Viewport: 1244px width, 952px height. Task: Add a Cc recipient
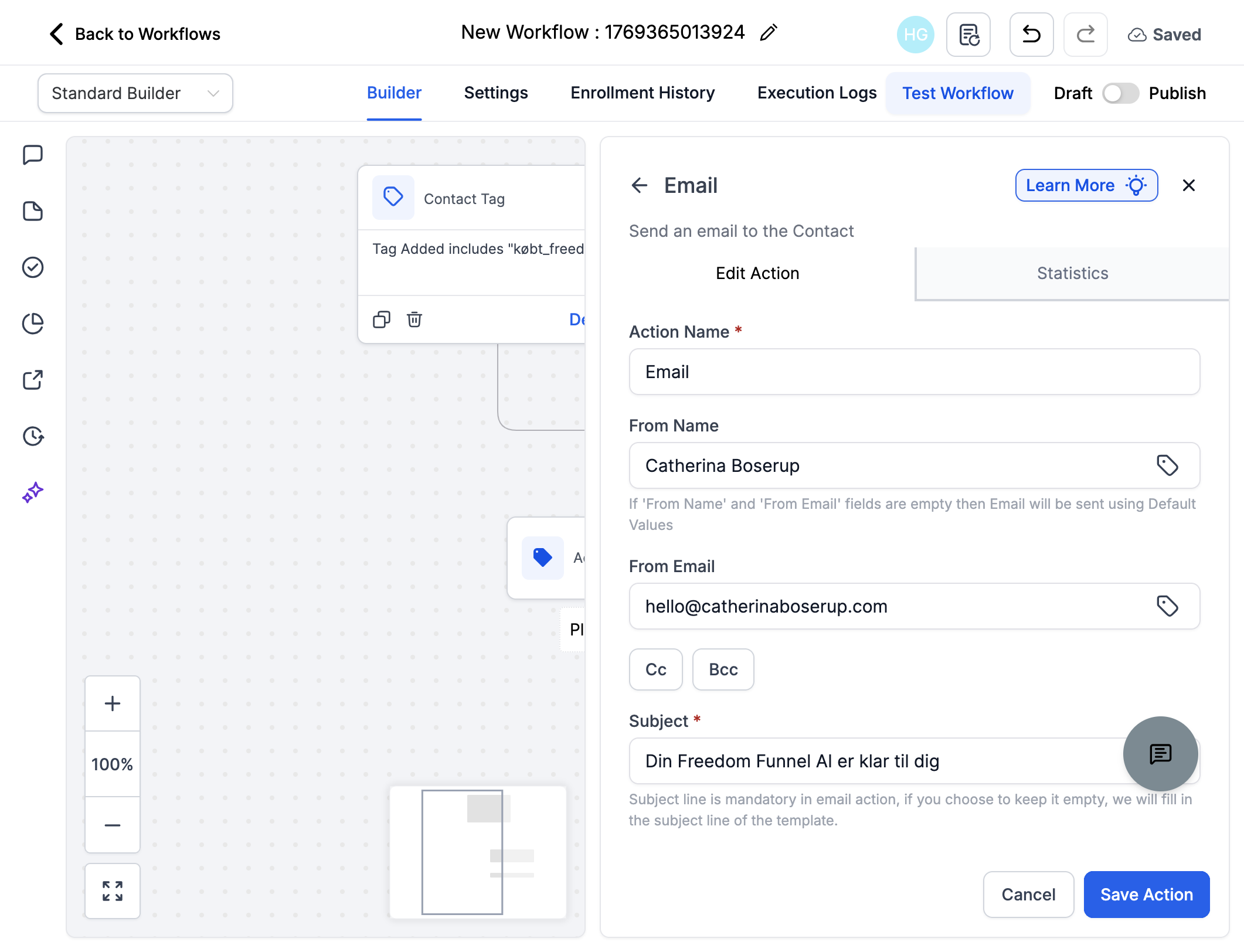tap(656, 669)
